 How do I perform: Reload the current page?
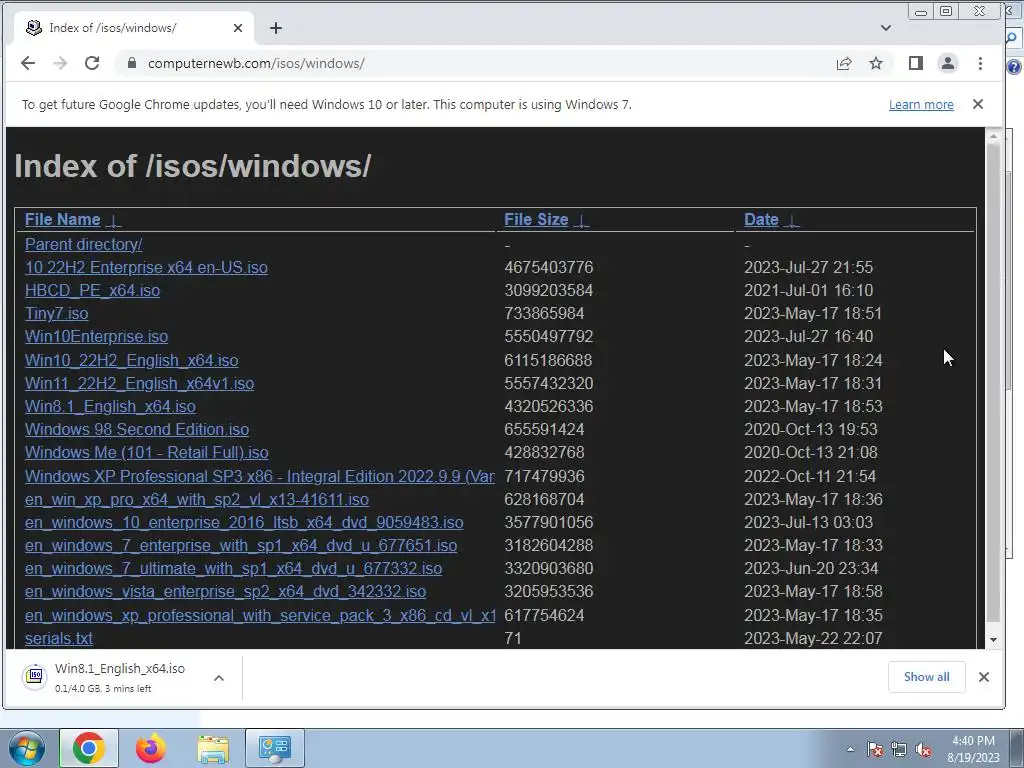pos(92,63)
